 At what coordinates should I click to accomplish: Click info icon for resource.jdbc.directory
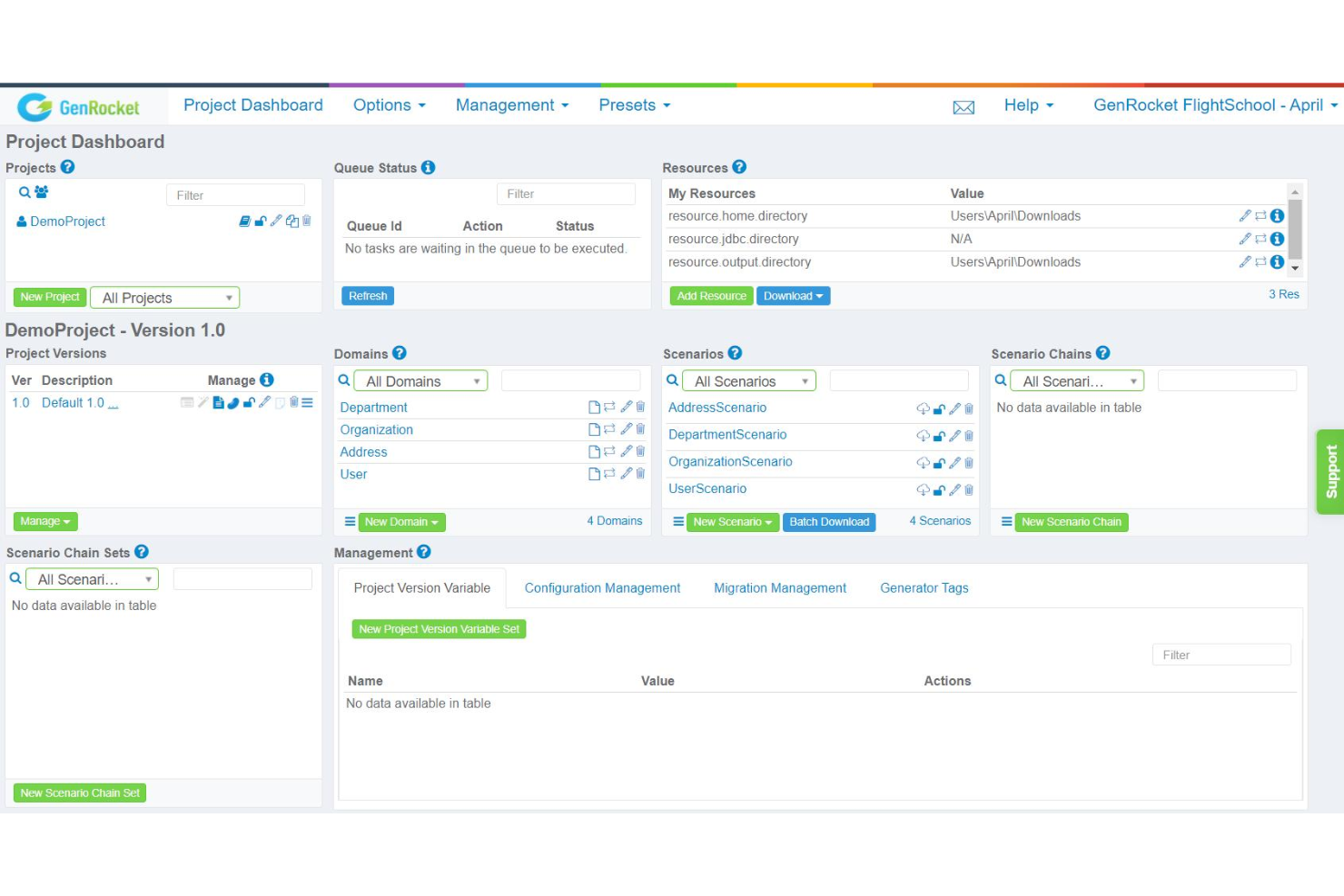click(x=1277, y=239)
